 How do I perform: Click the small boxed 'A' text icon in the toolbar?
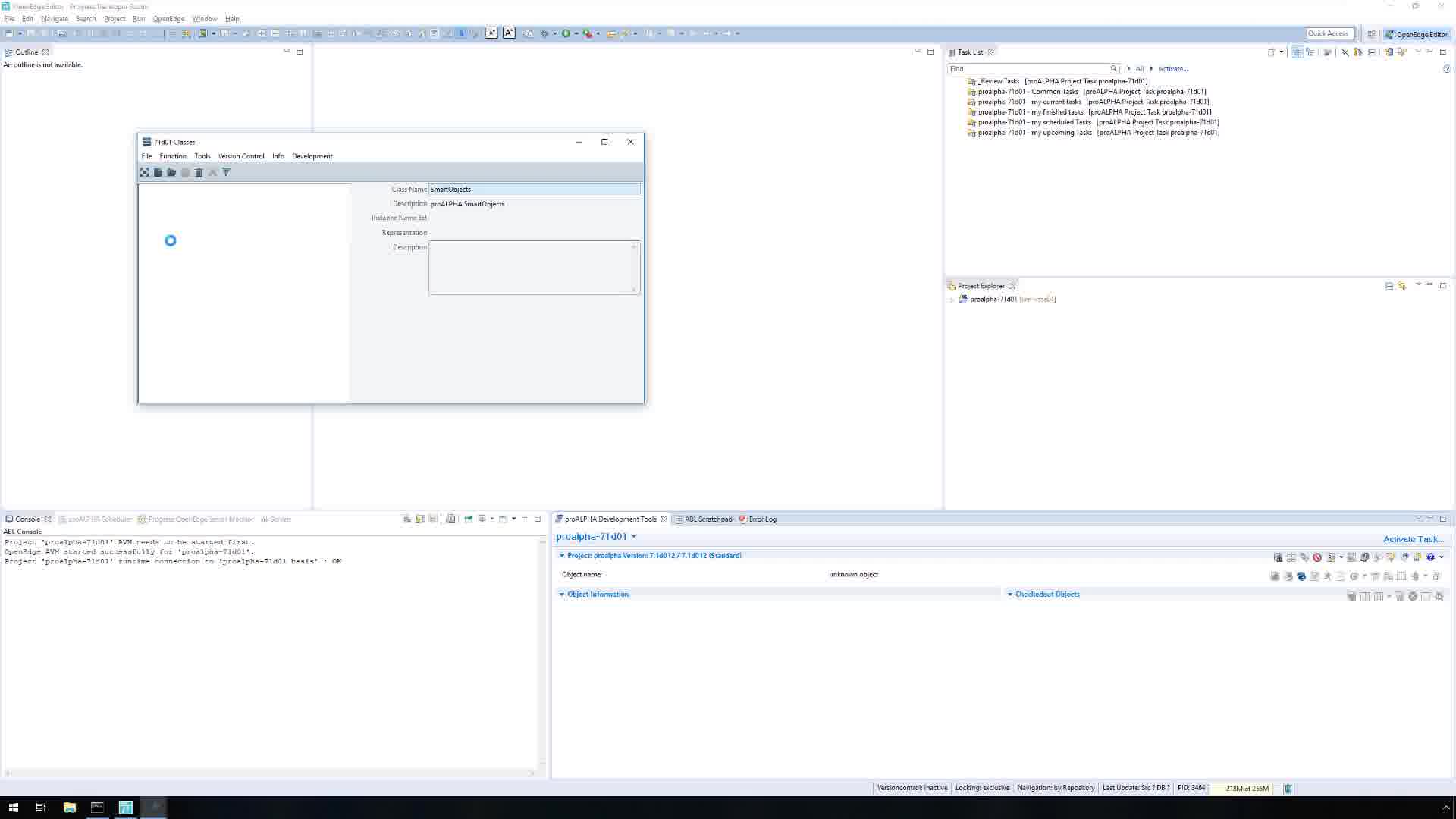pos(491,33)
